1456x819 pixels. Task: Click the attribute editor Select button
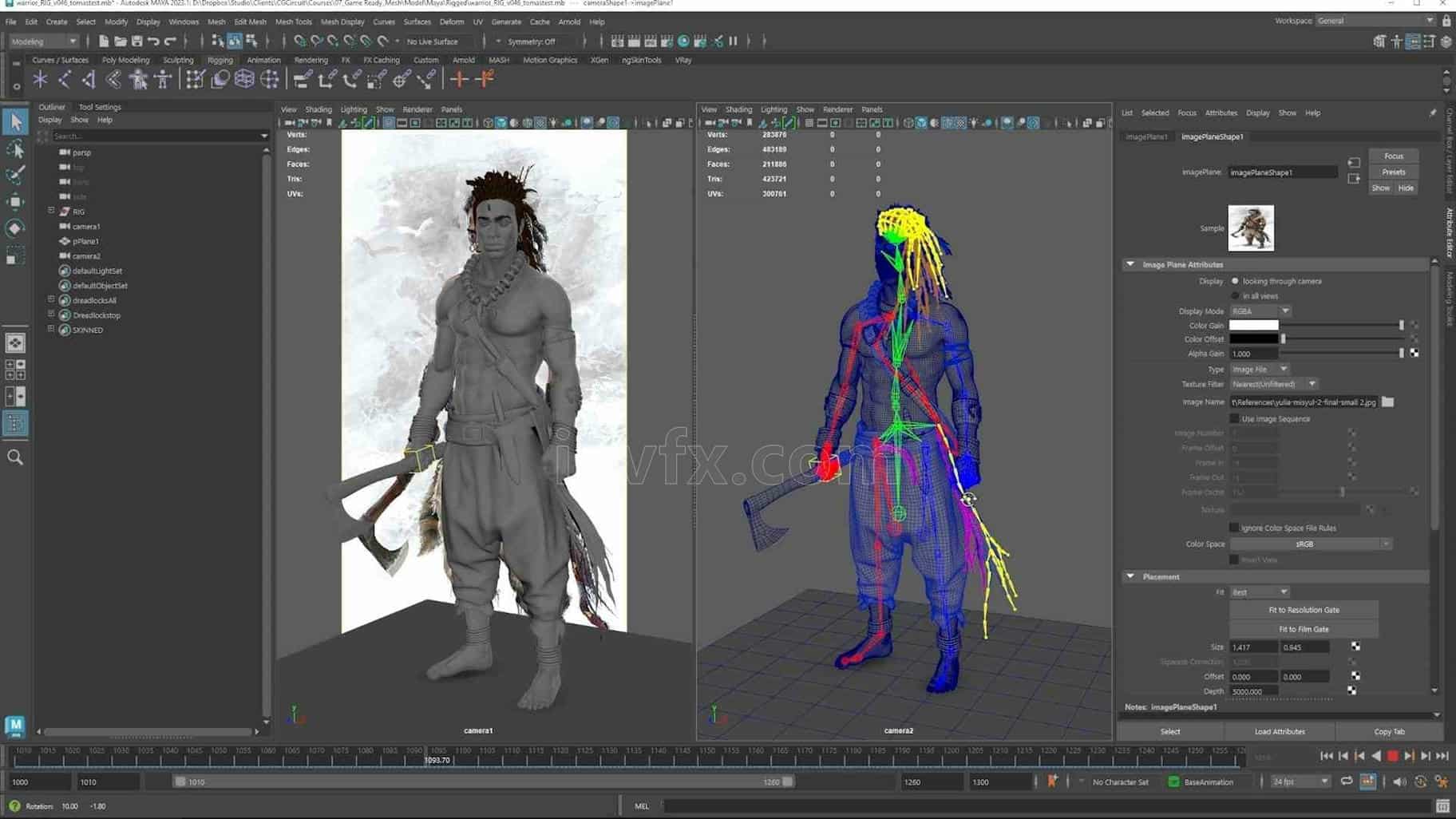[x=1170, y=731]
